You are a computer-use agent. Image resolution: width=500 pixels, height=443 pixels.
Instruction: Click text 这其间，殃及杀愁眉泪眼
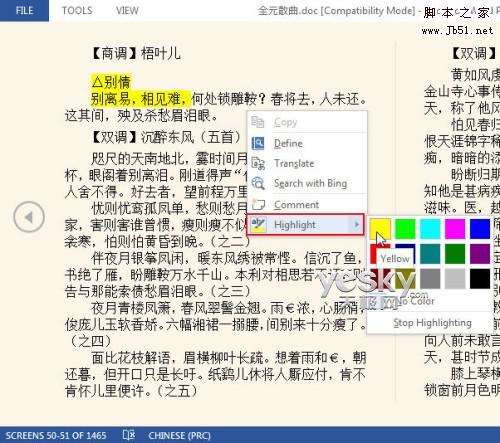[142, 115]
